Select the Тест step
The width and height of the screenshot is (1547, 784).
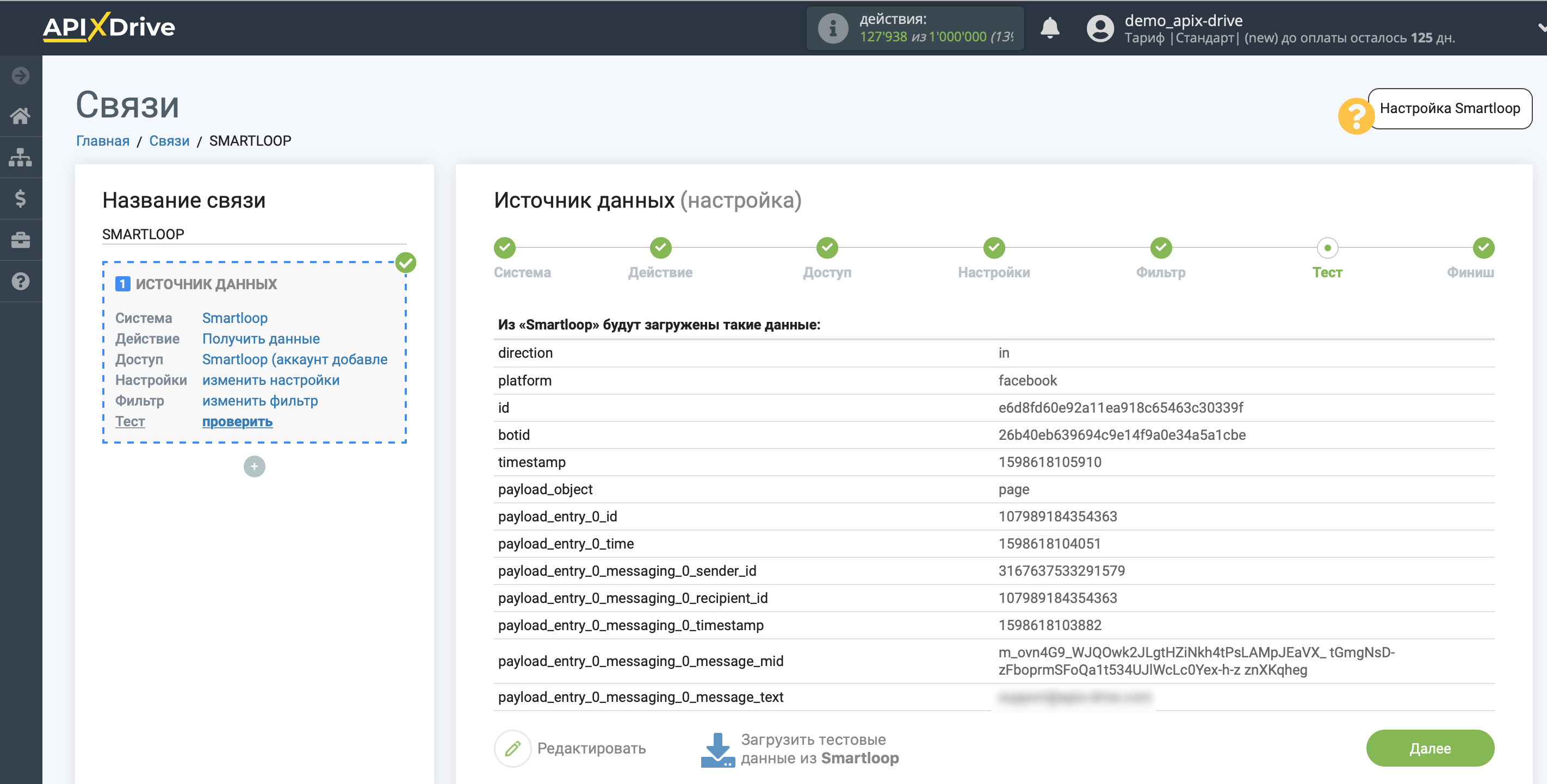coord(1327,272)
